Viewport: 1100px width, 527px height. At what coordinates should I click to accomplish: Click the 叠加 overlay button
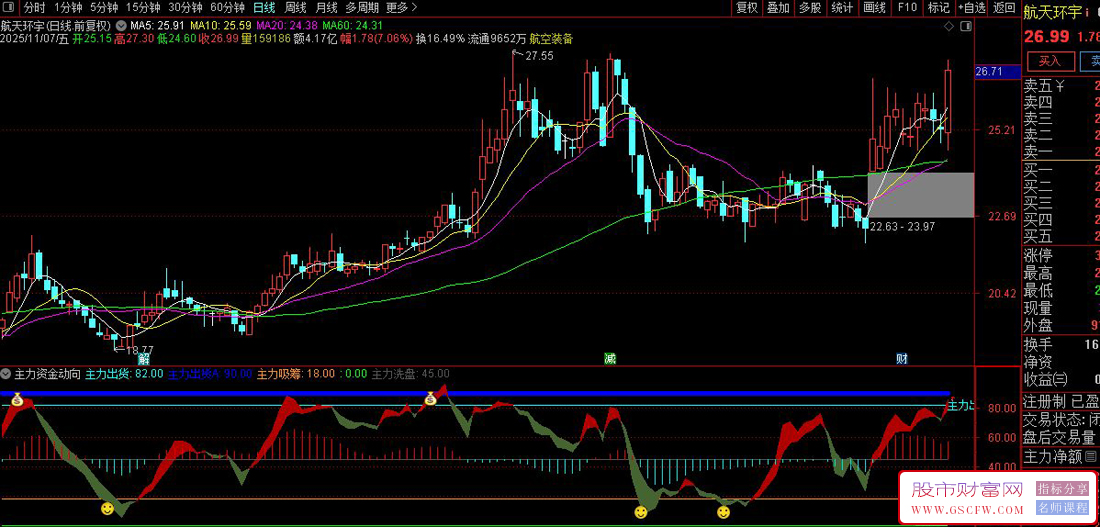pyautogui.click(x=778, y=8)
